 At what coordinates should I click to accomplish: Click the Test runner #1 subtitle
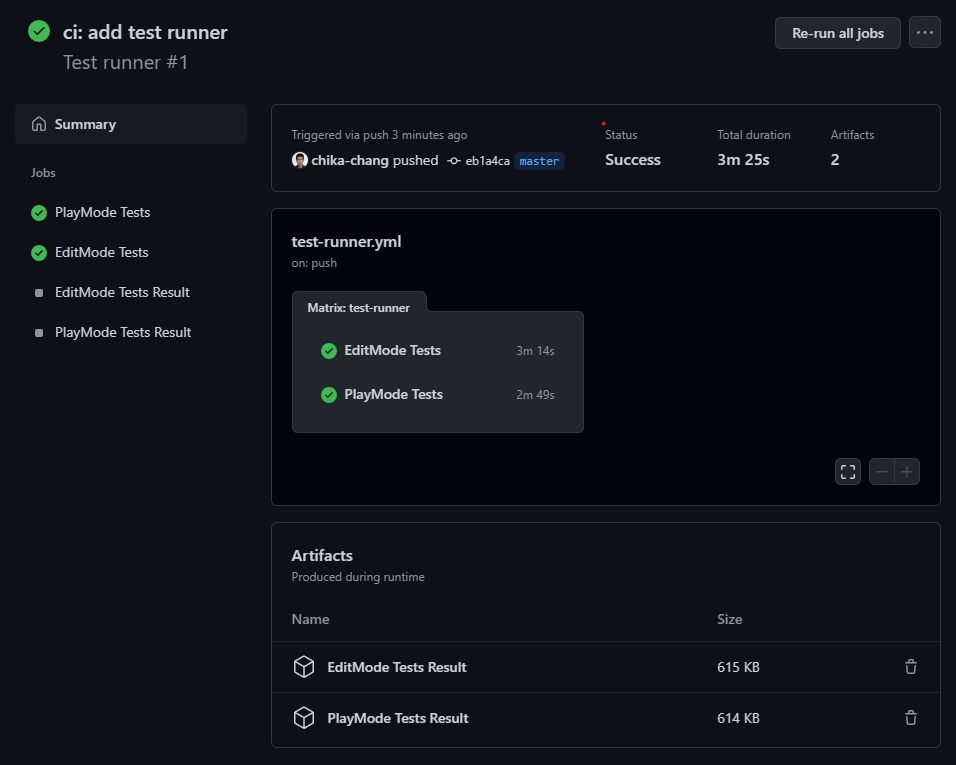coord(126,63)
